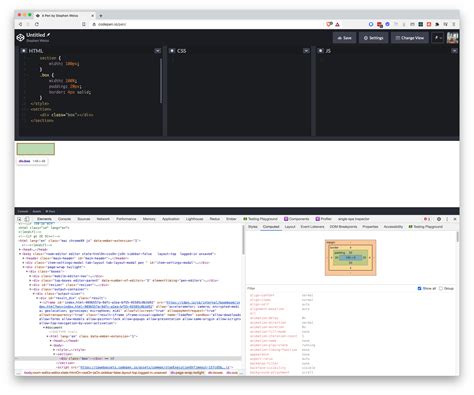Viewport: 474px width, 395px height.
Task: Toggle the Show all checkbox
Action: click(419, 288)
